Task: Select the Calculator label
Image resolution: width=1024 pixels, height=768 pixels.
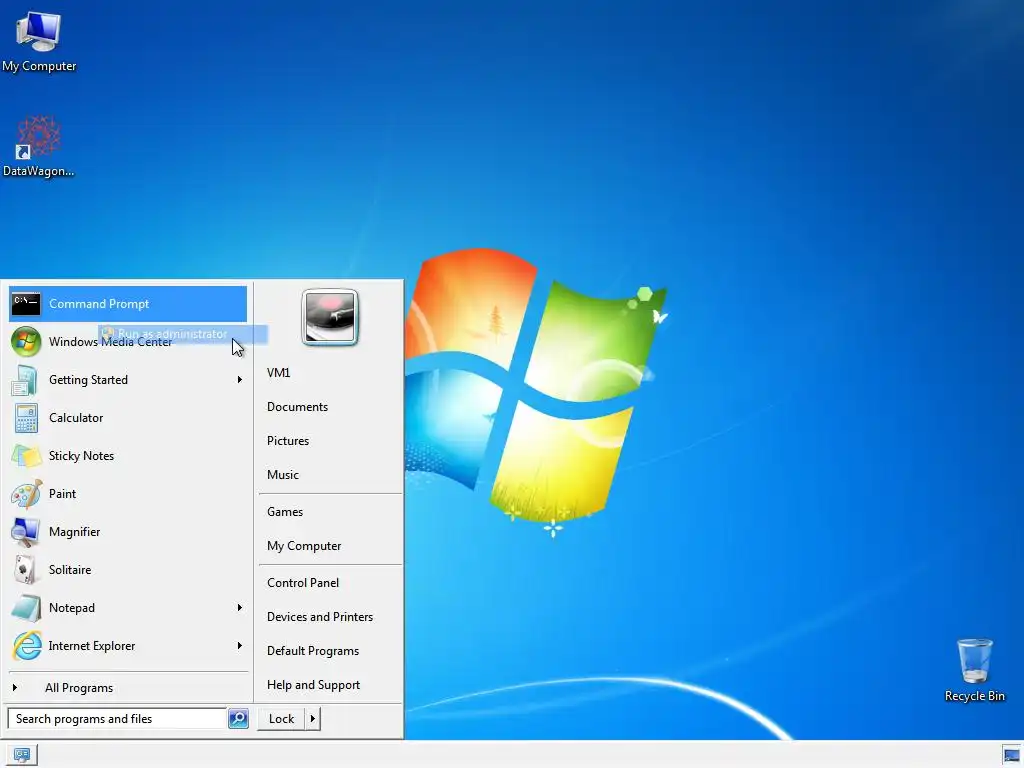Action: point(76,418)
